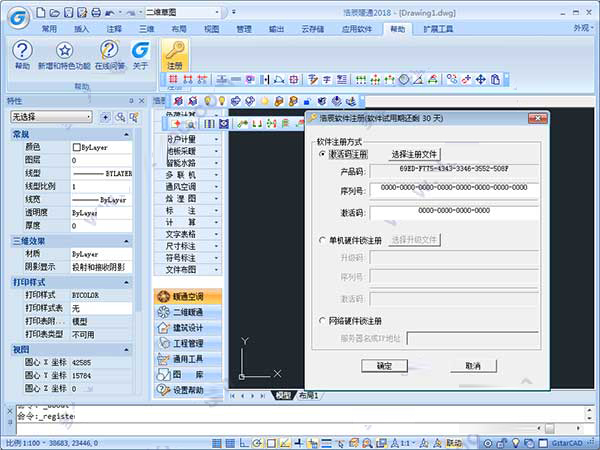Image resolution: width=600 pixels, height=450 pixels.
Task: Click the Open folder icon in quick access toolbar
Action: coord(54,13)
